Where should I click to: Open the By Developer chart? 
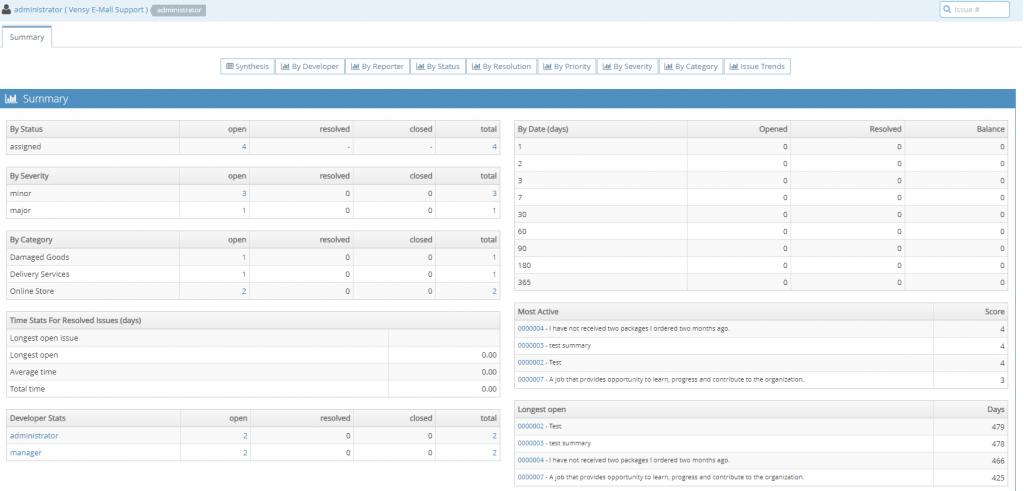[310, 66]
